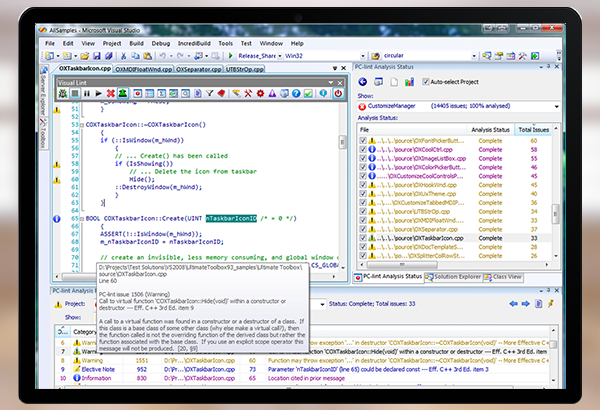Viewport: 600px width, 410px height.
Task: Open the Analysis Status panel window menu arrow
Action: tap(541, 67)
